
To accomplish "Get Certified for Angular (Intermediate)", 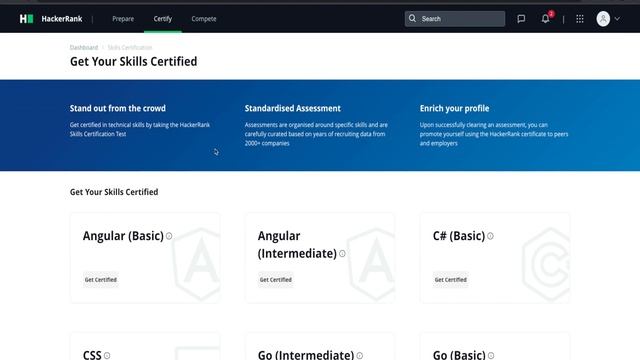I will (x=276, y=280).
